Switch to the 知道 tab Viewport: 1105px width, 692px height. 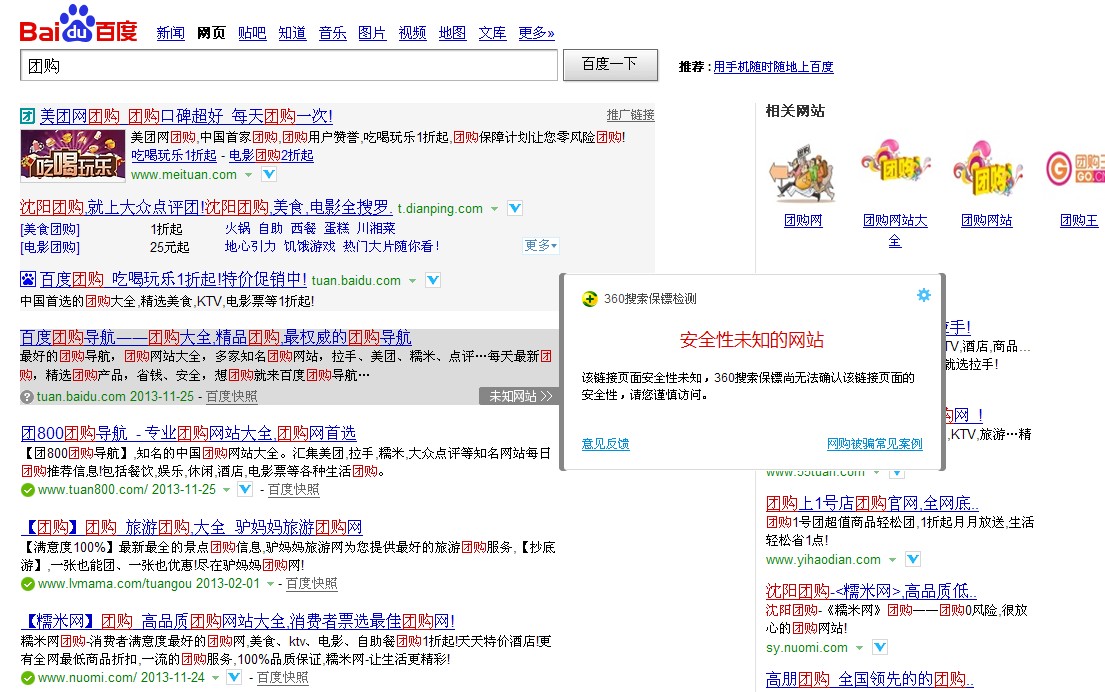click(x=292, y=32)
